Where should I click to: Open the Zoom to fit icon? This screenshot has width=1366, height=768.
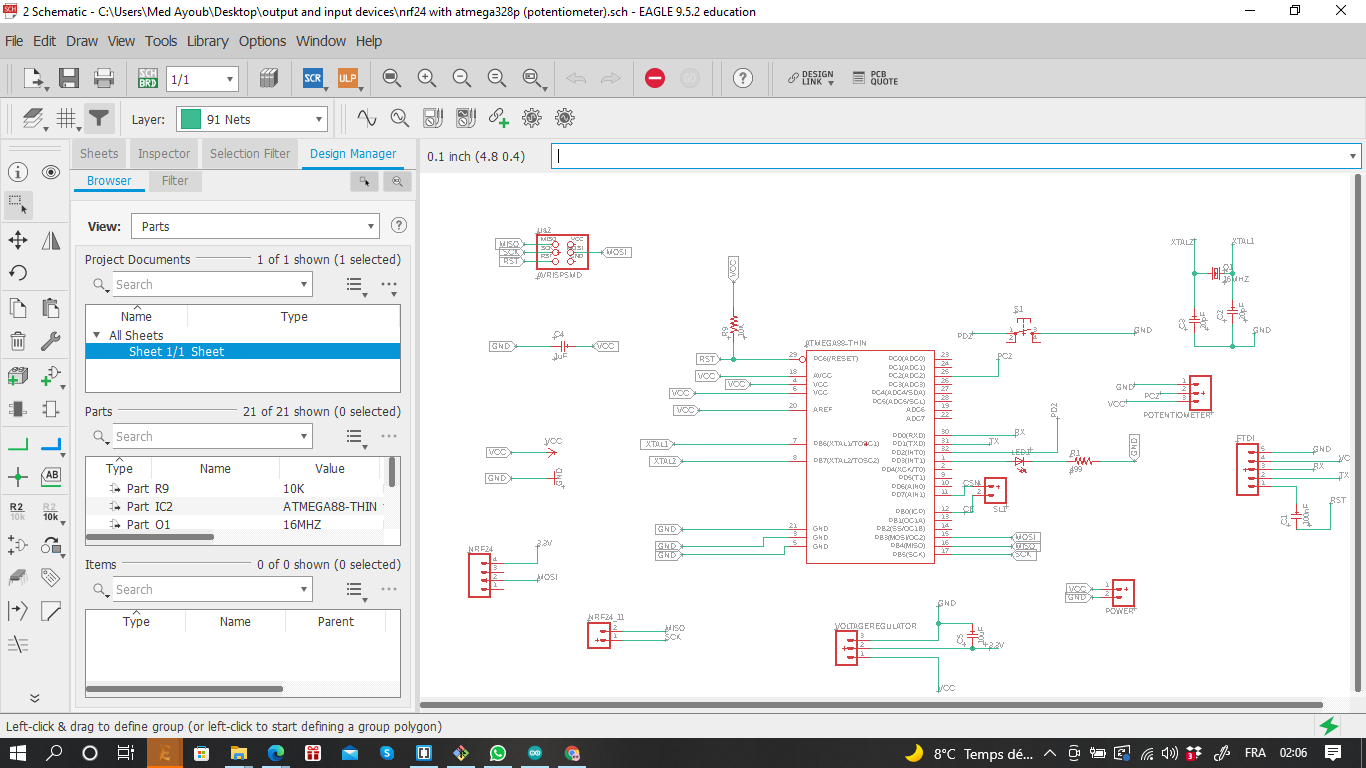click(392, 78)
